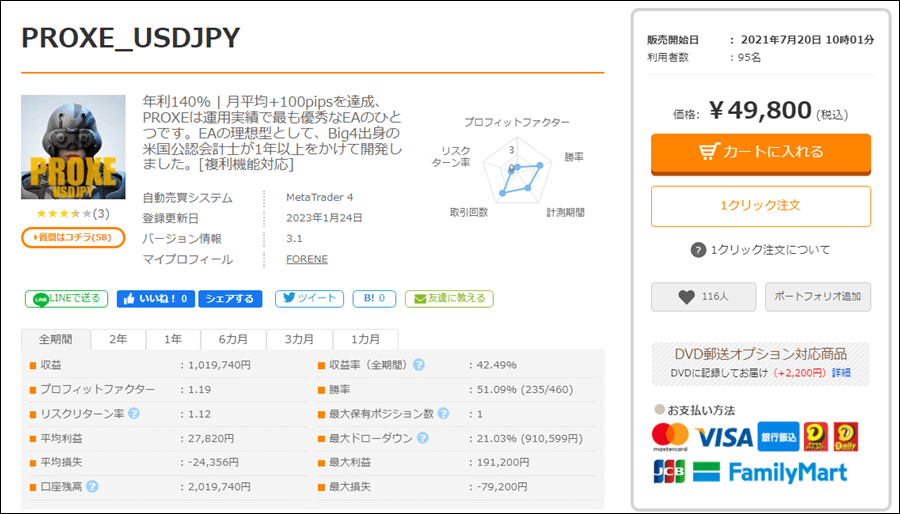Expand questions via 質問はコチラ(58) button
The image size is (900, 514).
(73, 237)
